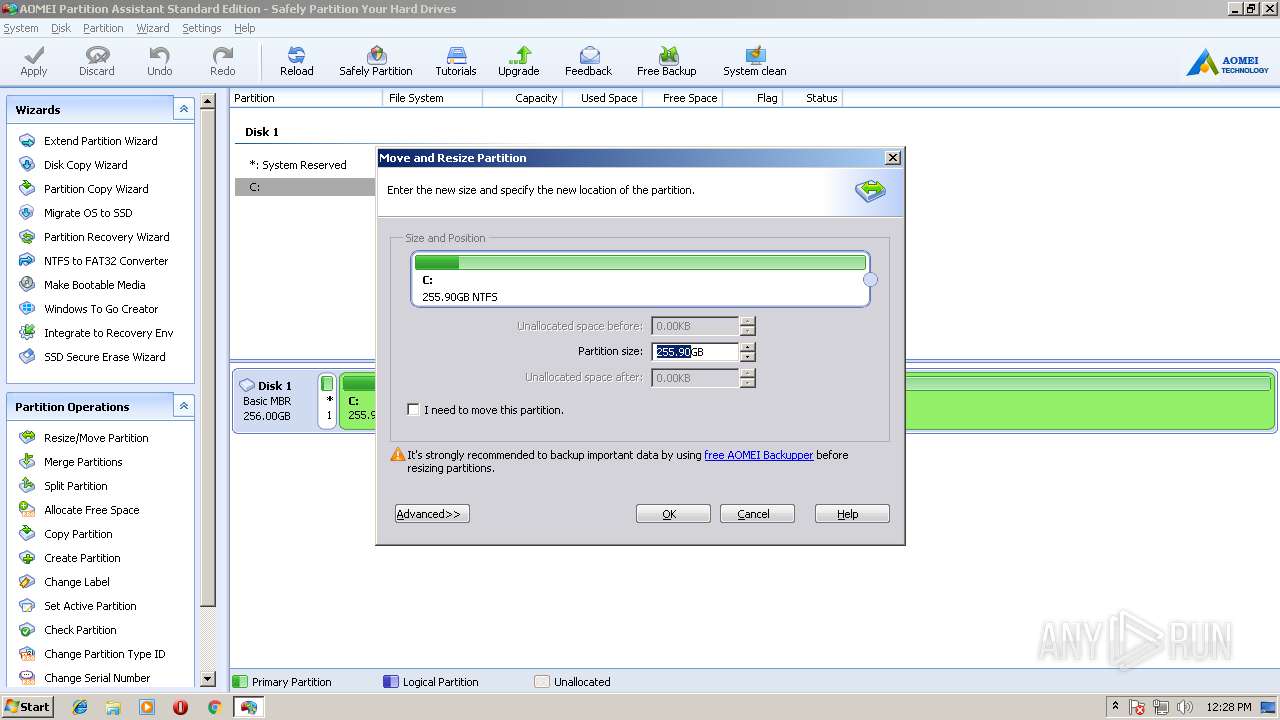Image resolution: width=1280 pixels, height=720 pixels.
Task: Click the Undo toolbar icon
Action: coord(160,61)
